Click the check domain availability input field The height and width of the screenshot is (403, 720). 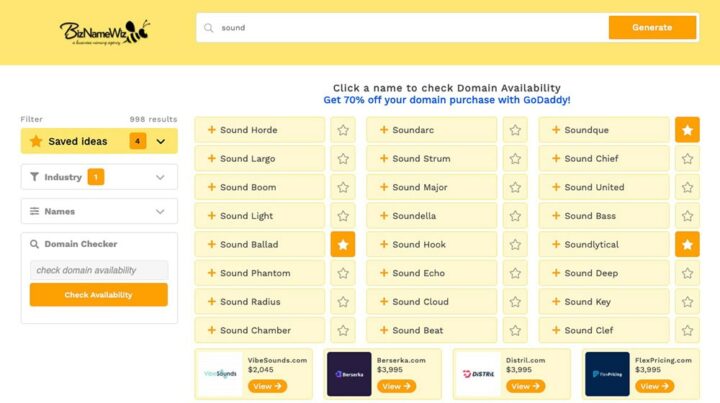(99, 270)
